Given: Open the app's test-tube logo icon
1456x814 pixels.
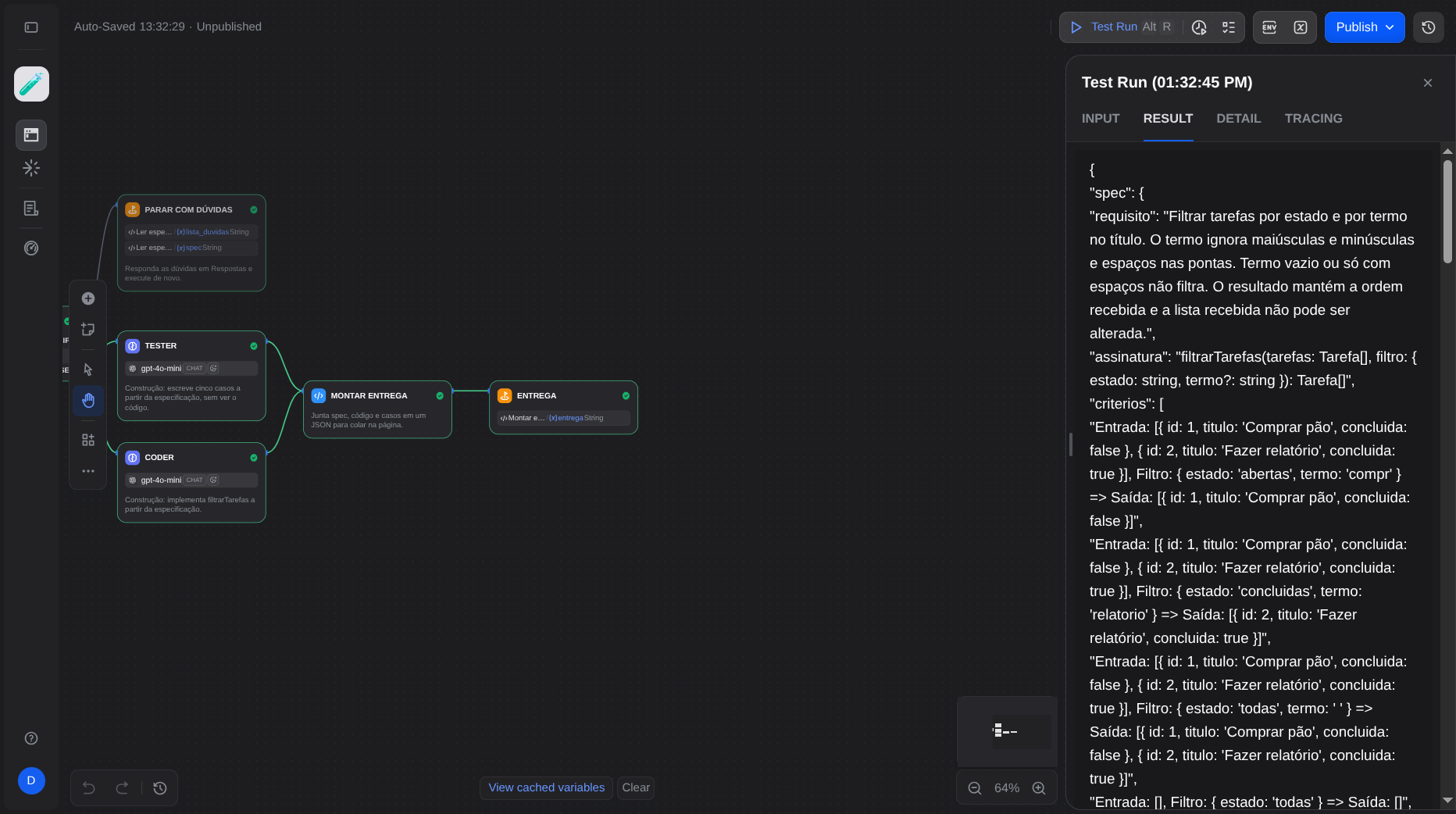Looking at the screenshot, I should tap(31, 84).
